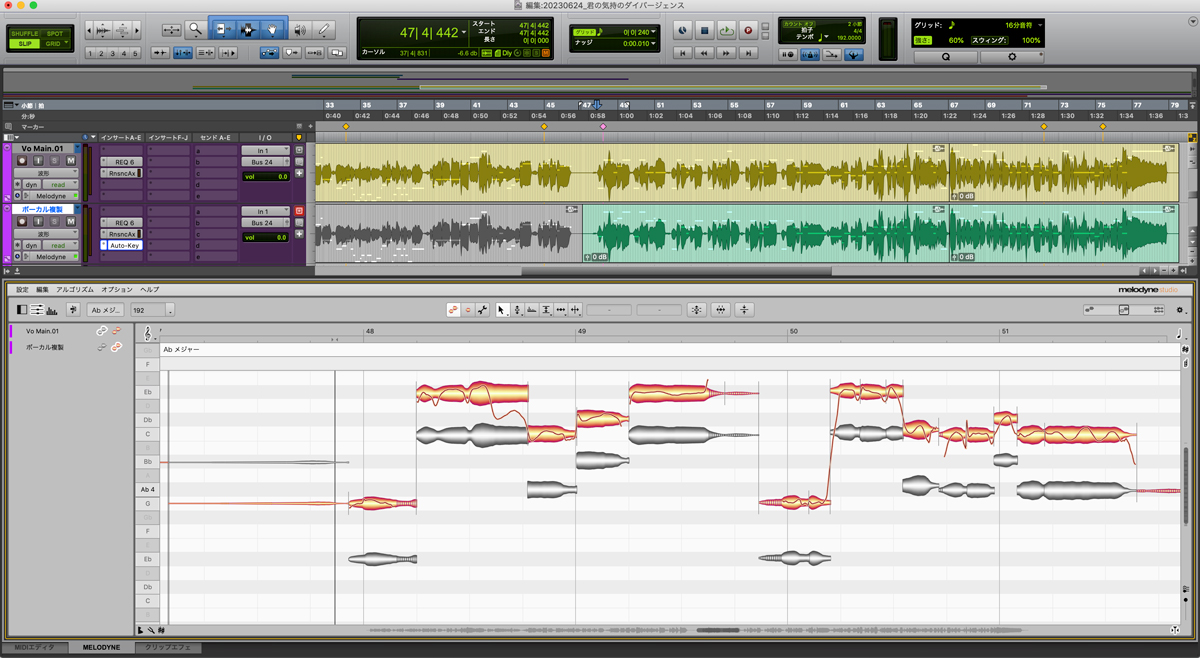Switch to MIDIエディタ tab

point(34,648)
